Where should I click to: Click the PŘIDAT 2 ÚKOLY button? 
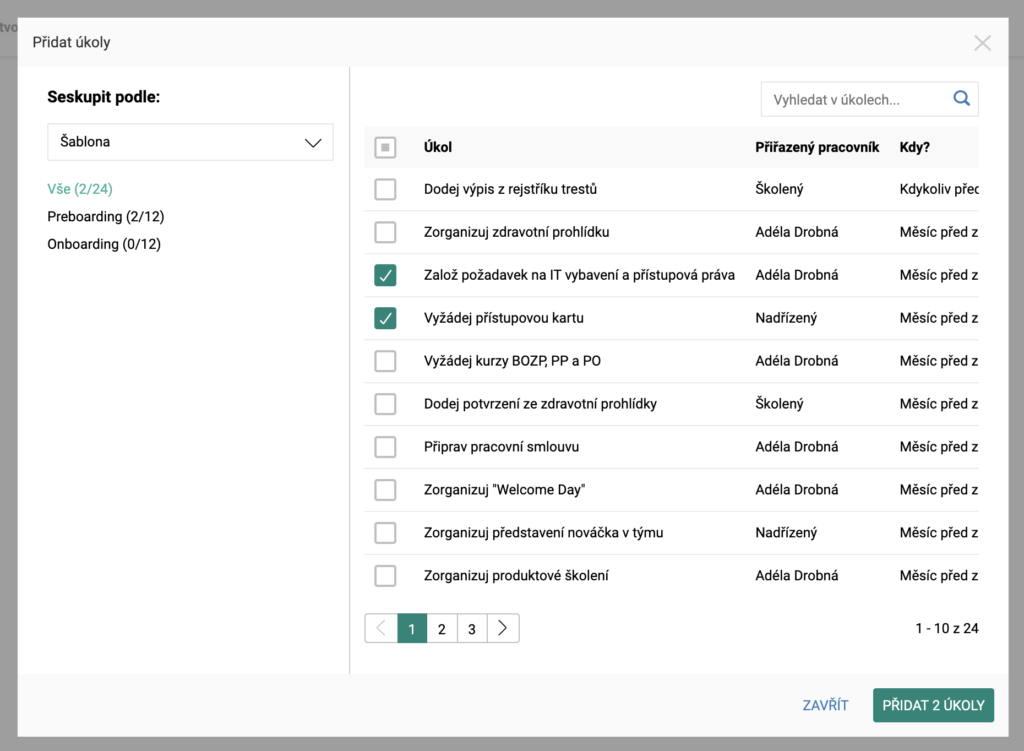click(x=933, y=705)
